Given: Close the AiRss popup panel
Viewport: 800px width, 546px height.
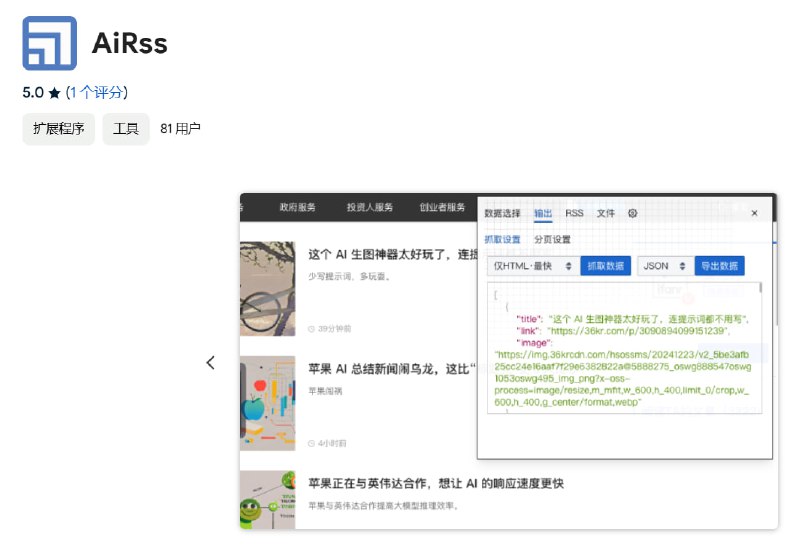Looking at the screenshot, I should 754,213.
